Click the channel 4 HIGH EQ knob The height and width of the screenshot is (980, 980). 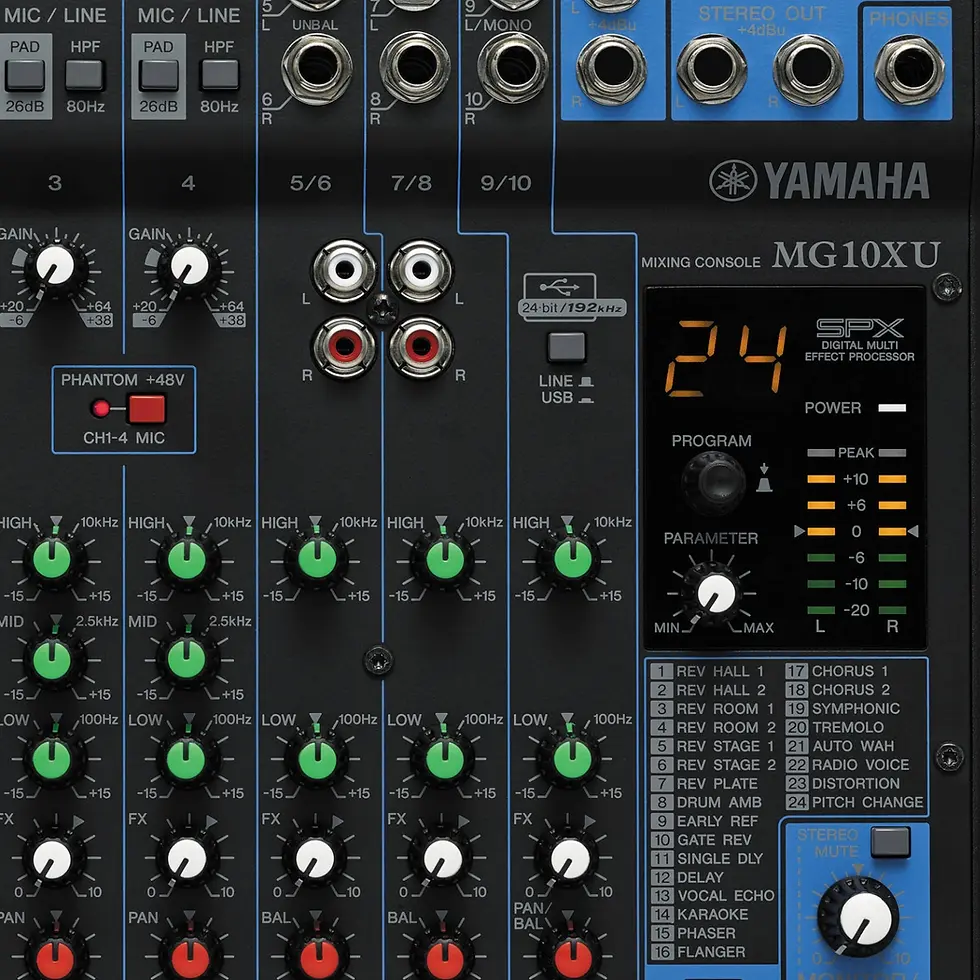point(187,559)
